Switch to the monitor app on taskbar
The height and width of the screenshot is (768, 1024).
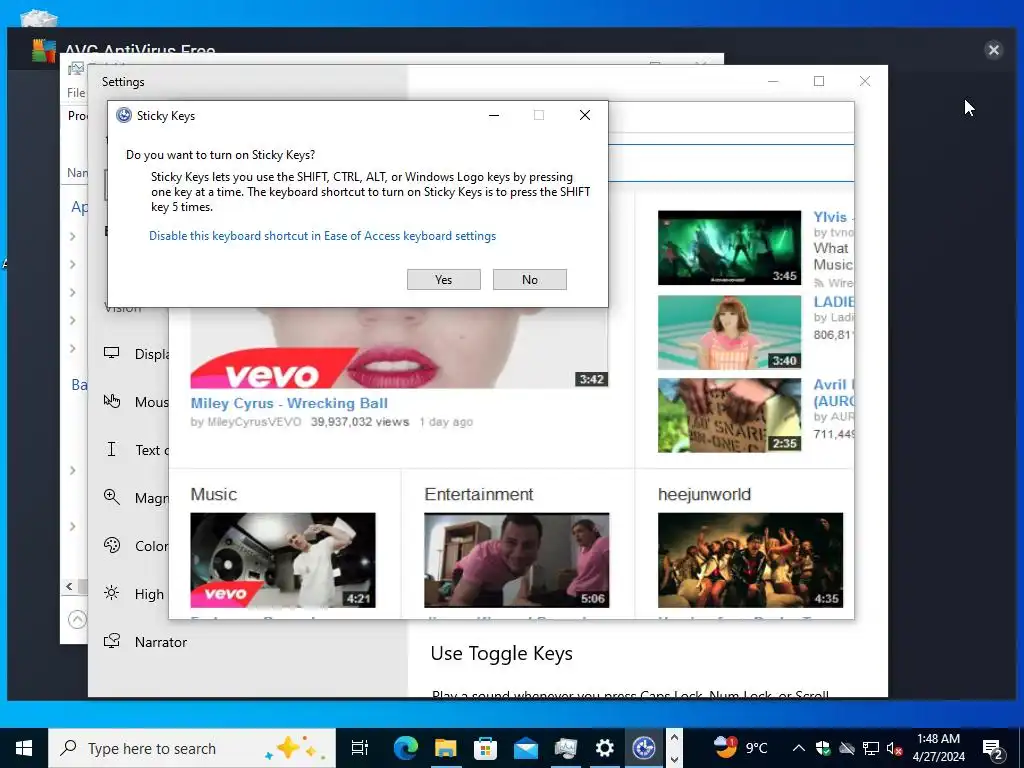pyautogui.click(x=566, y=748)
